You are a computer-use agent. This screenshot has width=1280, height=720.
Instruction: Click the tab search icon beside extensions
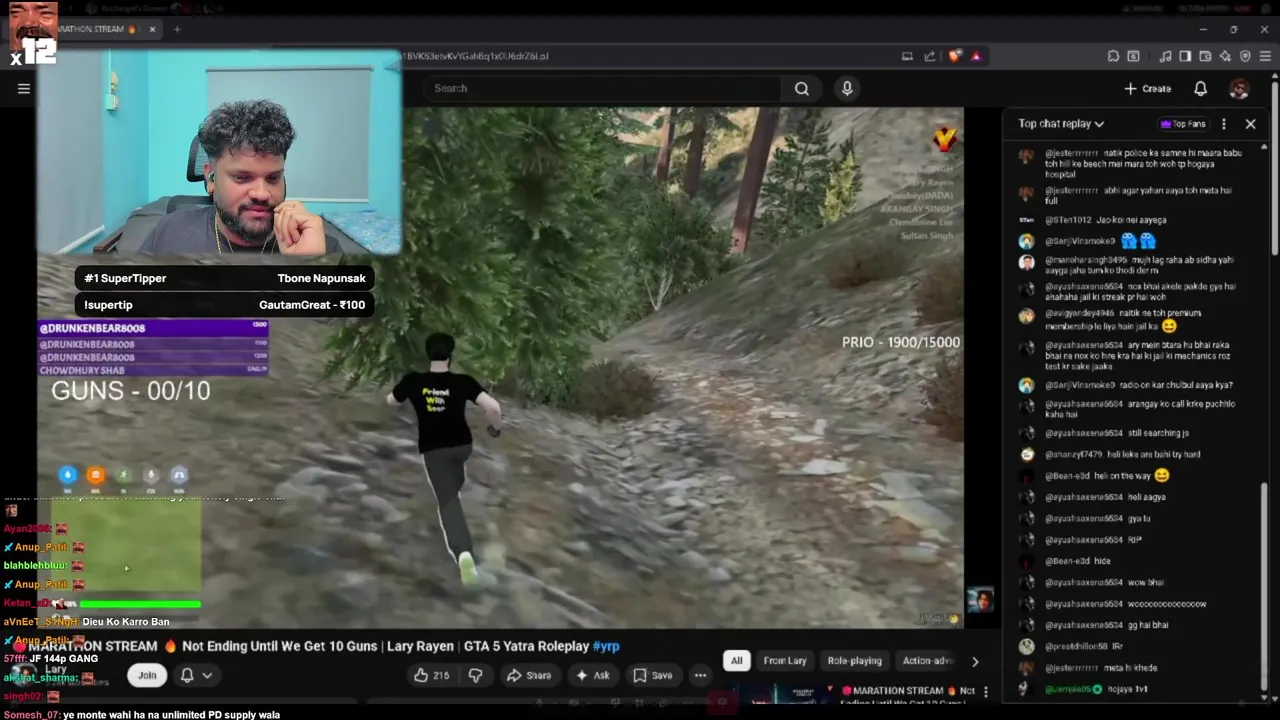[x=1133, y=56]
